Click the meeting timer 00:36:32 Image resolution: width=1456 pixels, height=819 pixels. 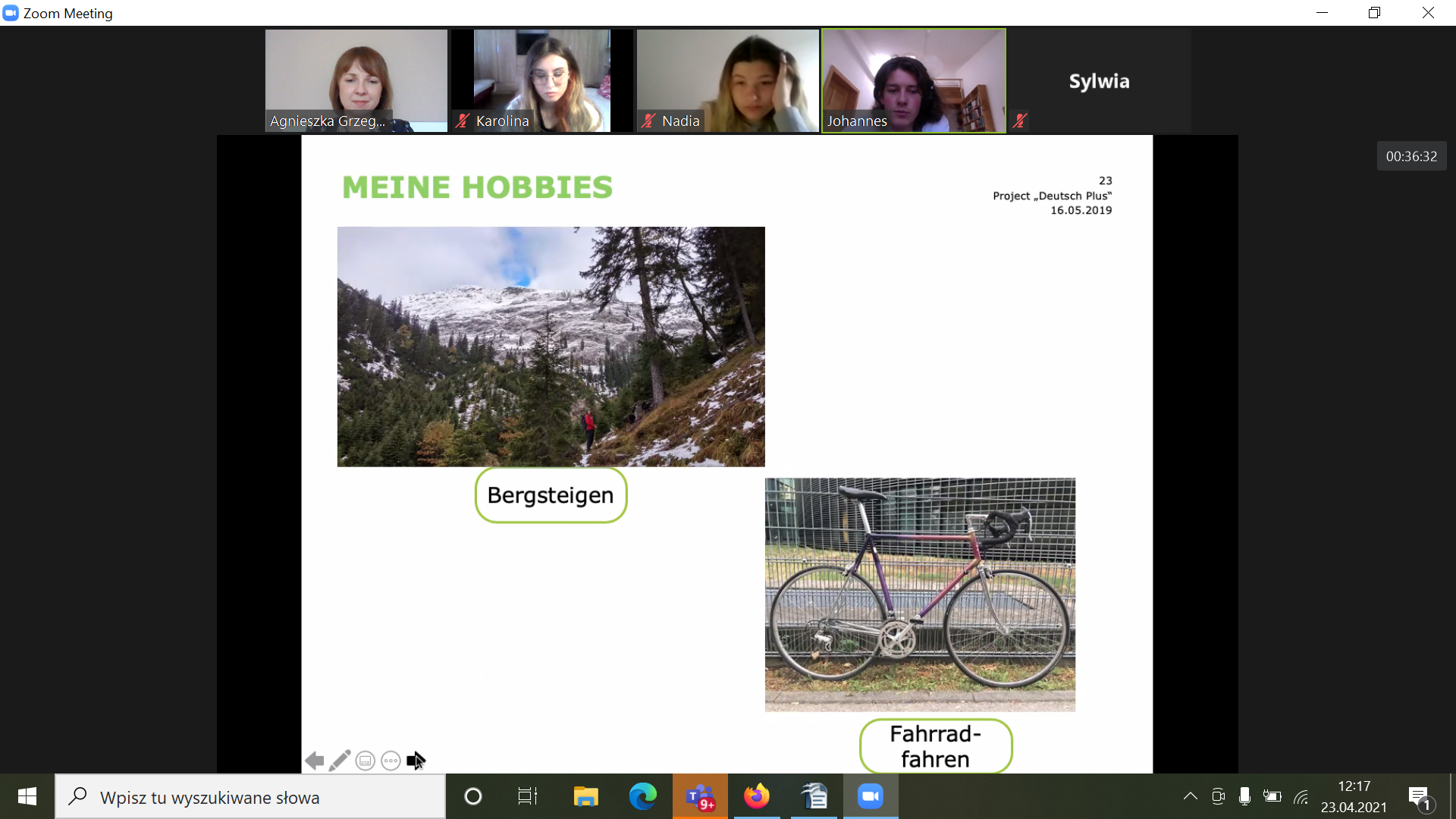tap(1411, 156)
